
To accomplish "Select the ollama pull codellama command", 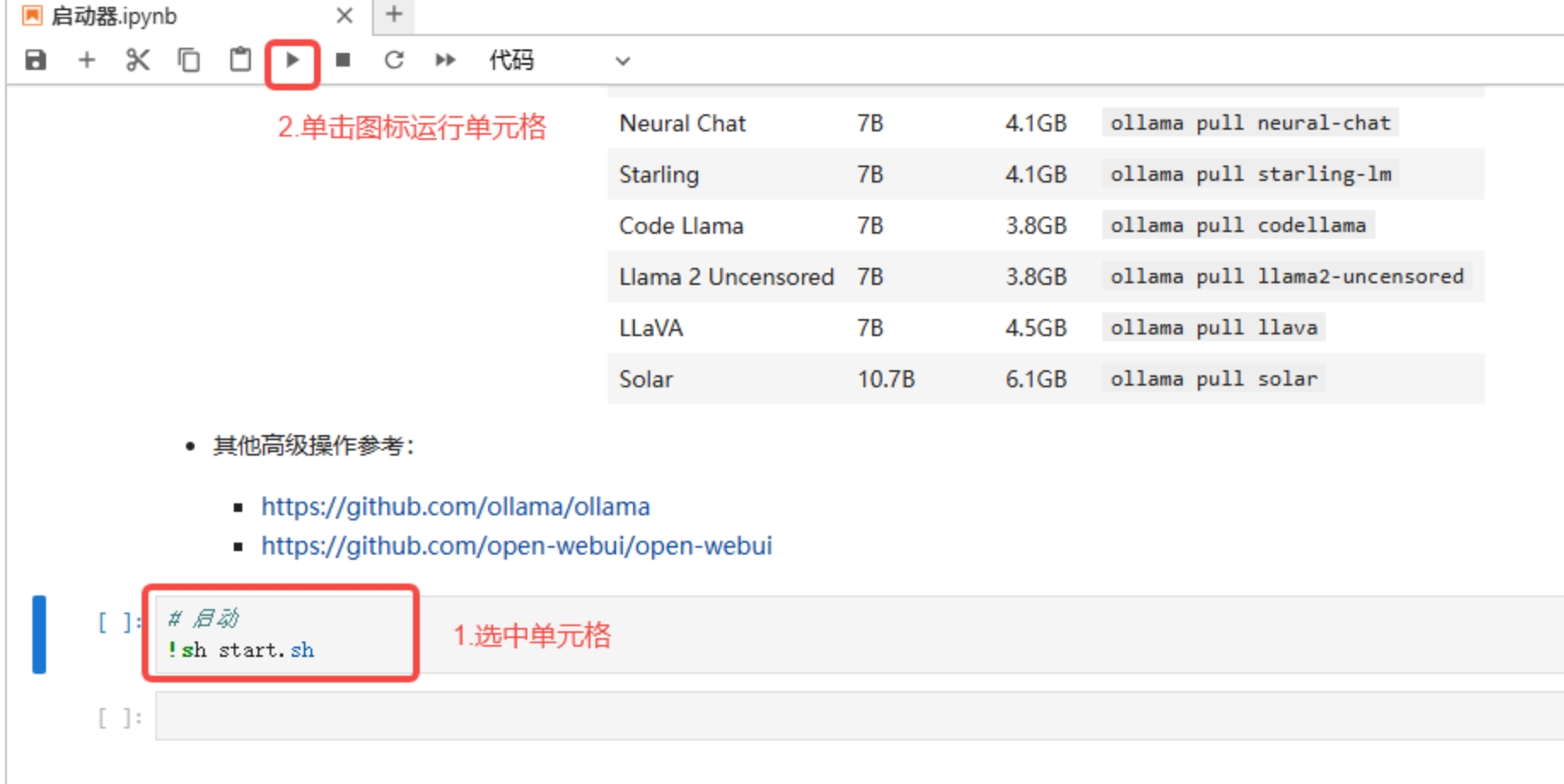I will pos(1237,225).
